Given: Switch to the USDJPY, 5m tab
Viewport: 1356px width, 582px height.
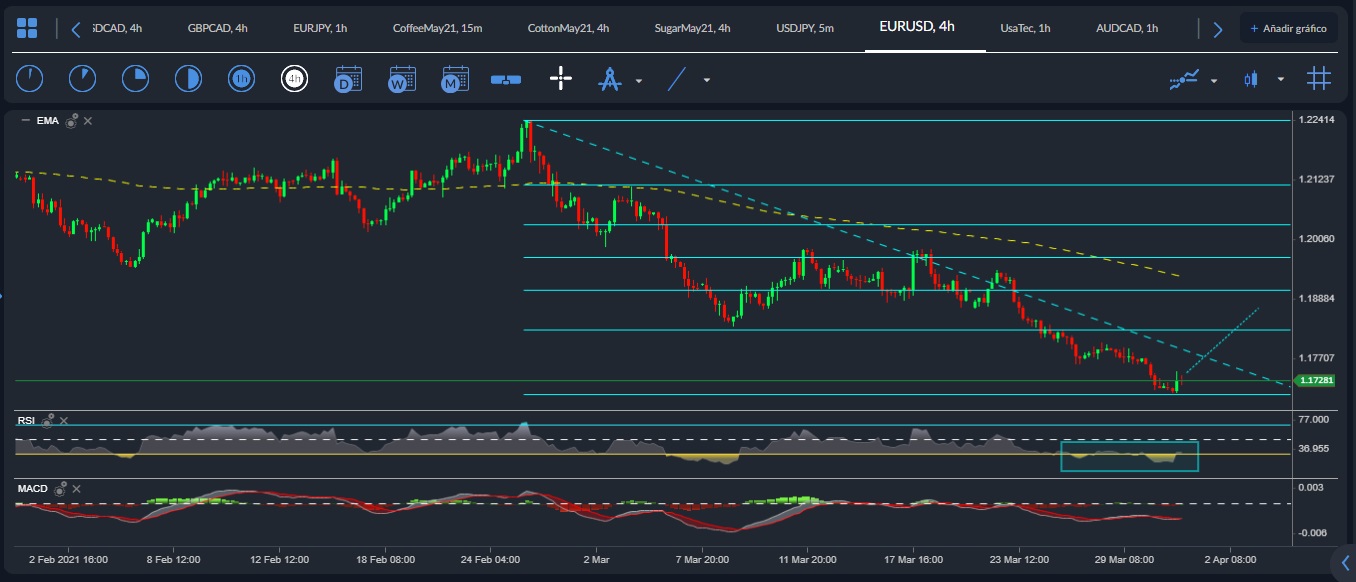Looking at the screenshot, I should pos(805,28).
